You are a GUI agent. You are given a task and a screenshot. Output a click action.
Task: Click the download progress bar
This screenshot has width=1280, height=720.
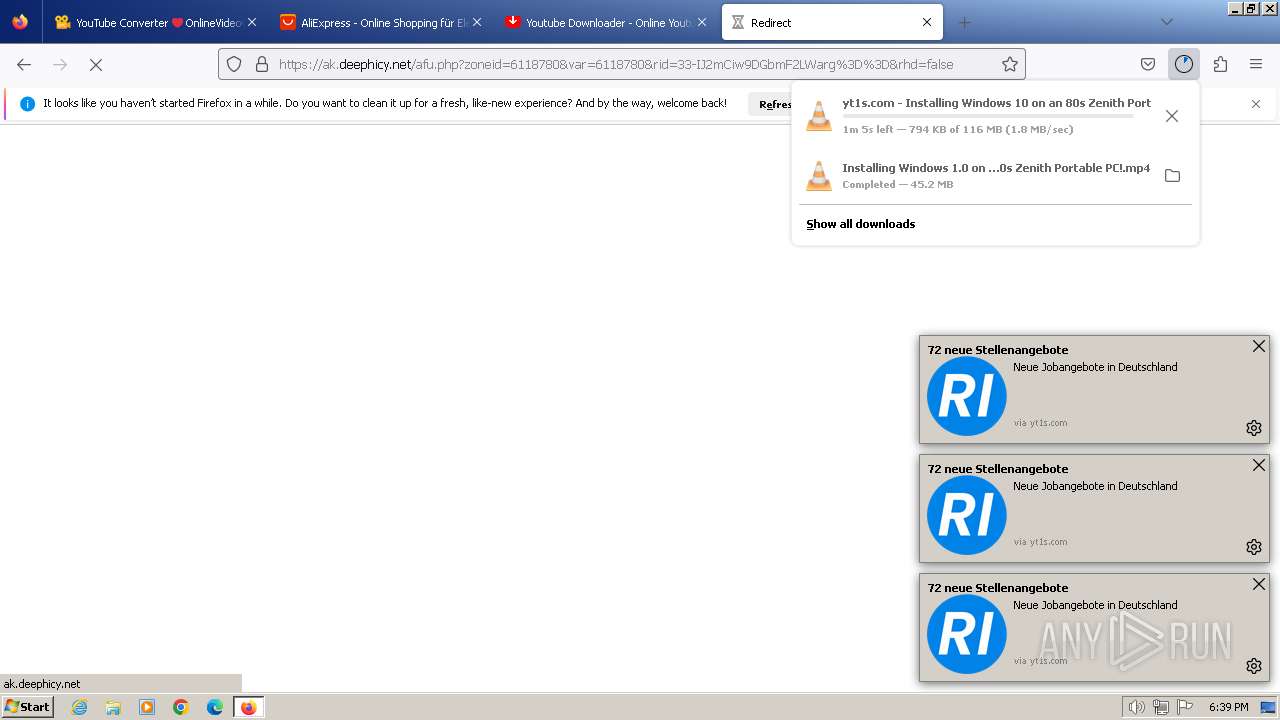tap(988, 116)
